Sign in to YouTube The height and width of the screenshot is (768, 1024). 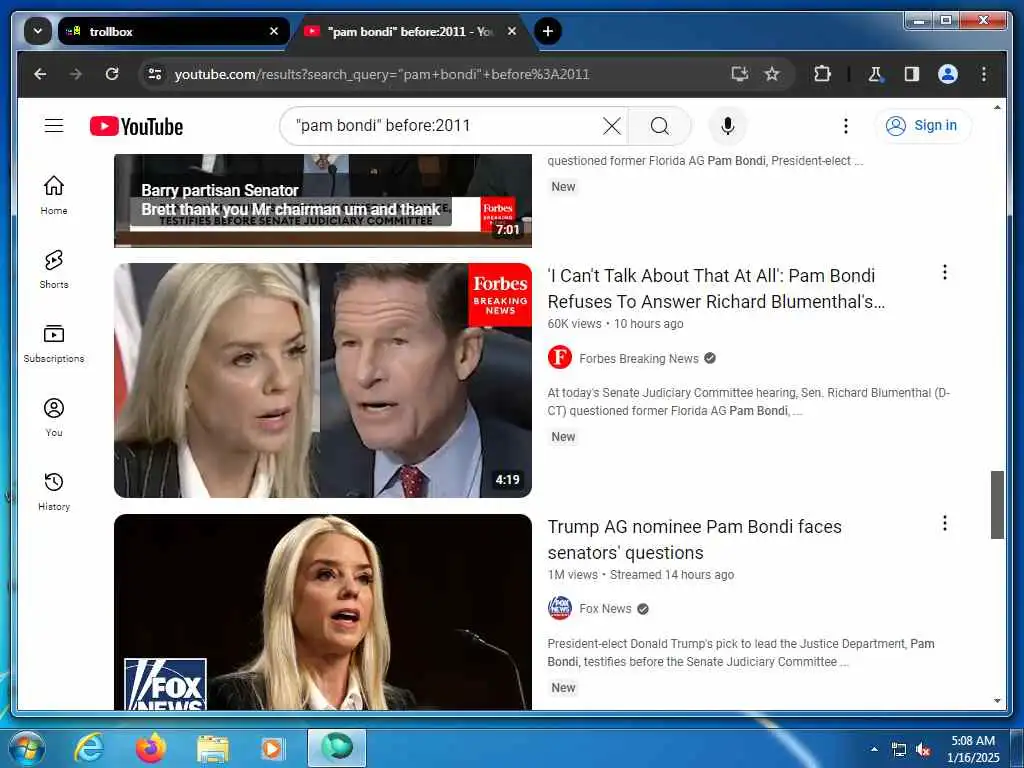(922, 125)
